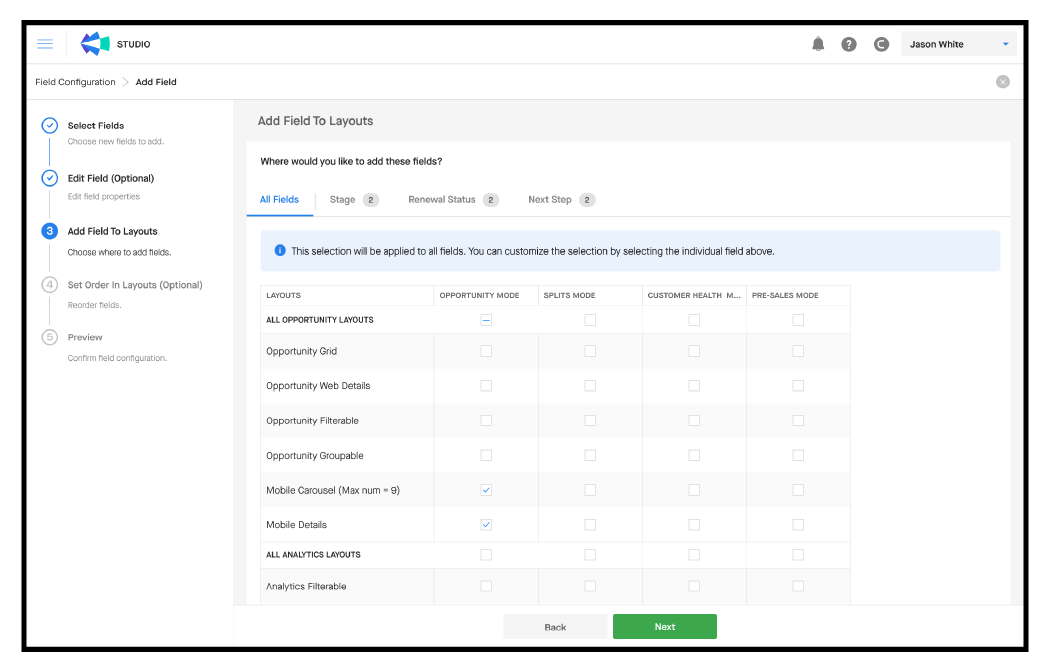Click the Opportunity Mode column header
Screen dimensions: 1050x672
coord(479,295)
